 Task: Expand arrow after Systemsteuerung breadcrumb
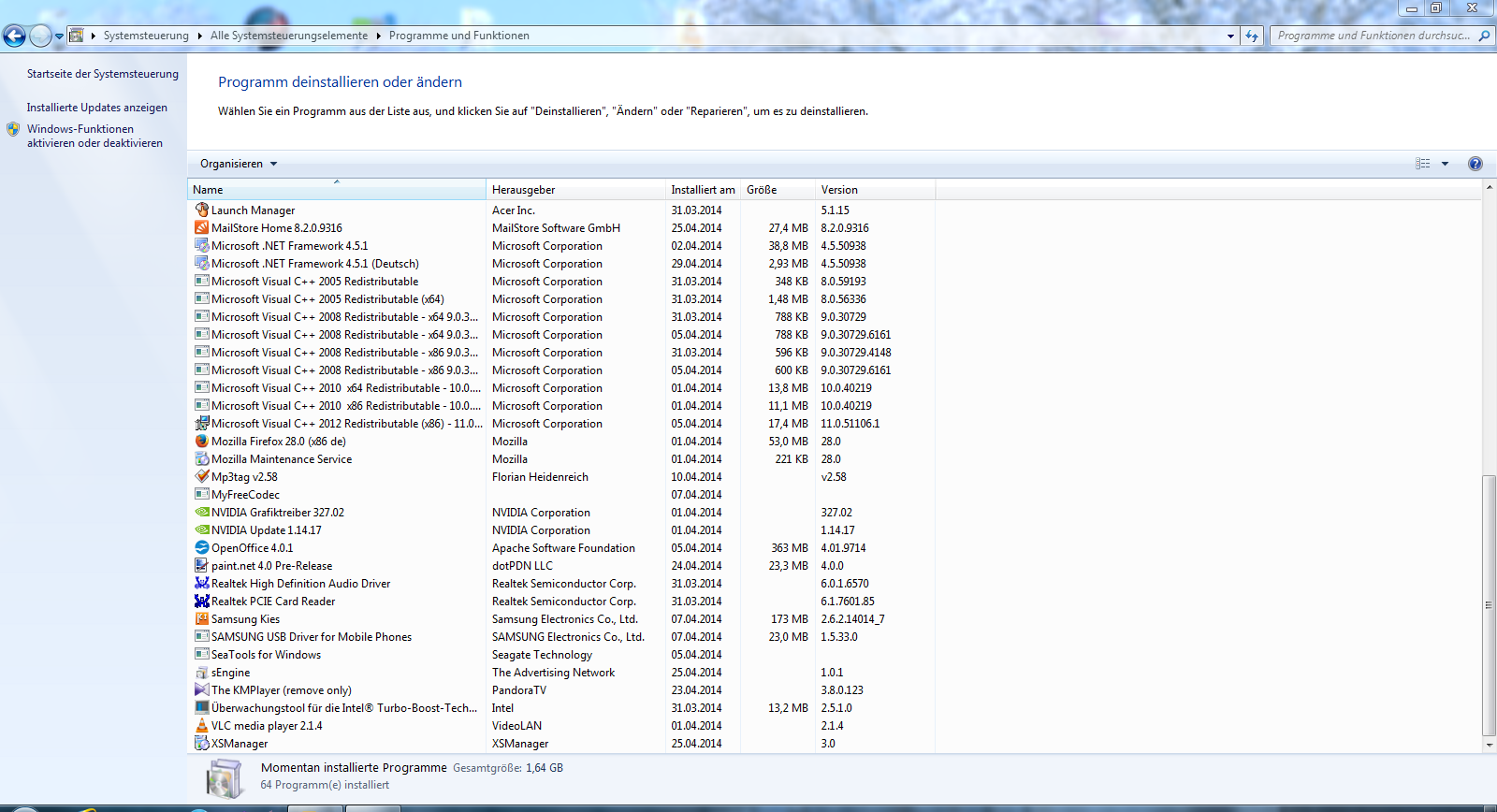point(198,36)
